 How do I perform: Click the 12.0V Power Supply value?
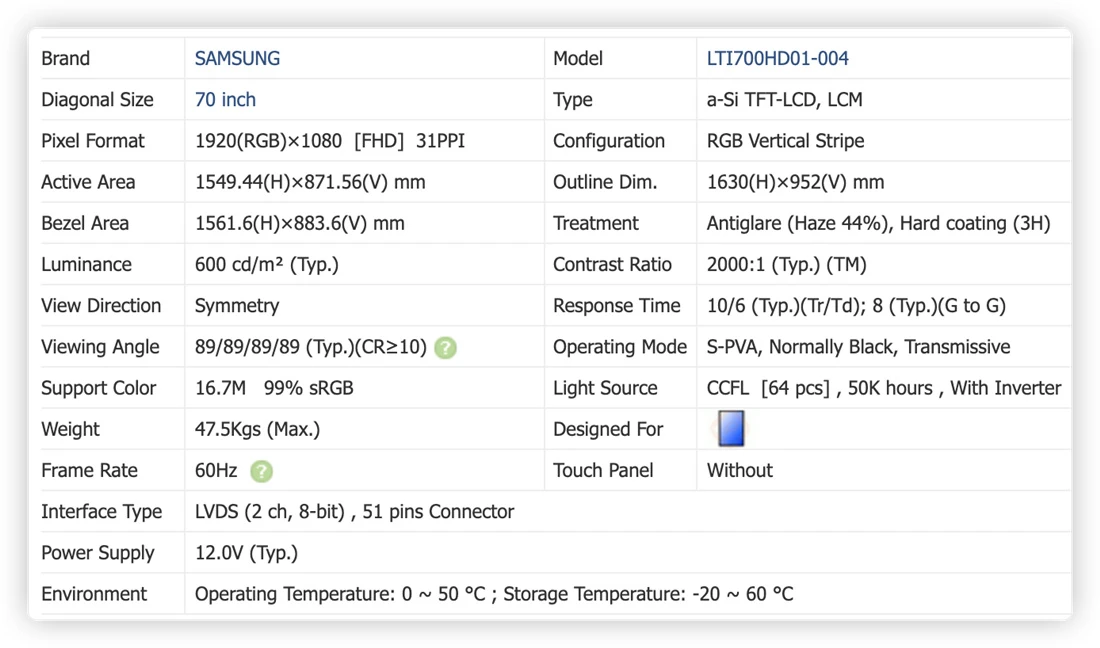point(246,553)
